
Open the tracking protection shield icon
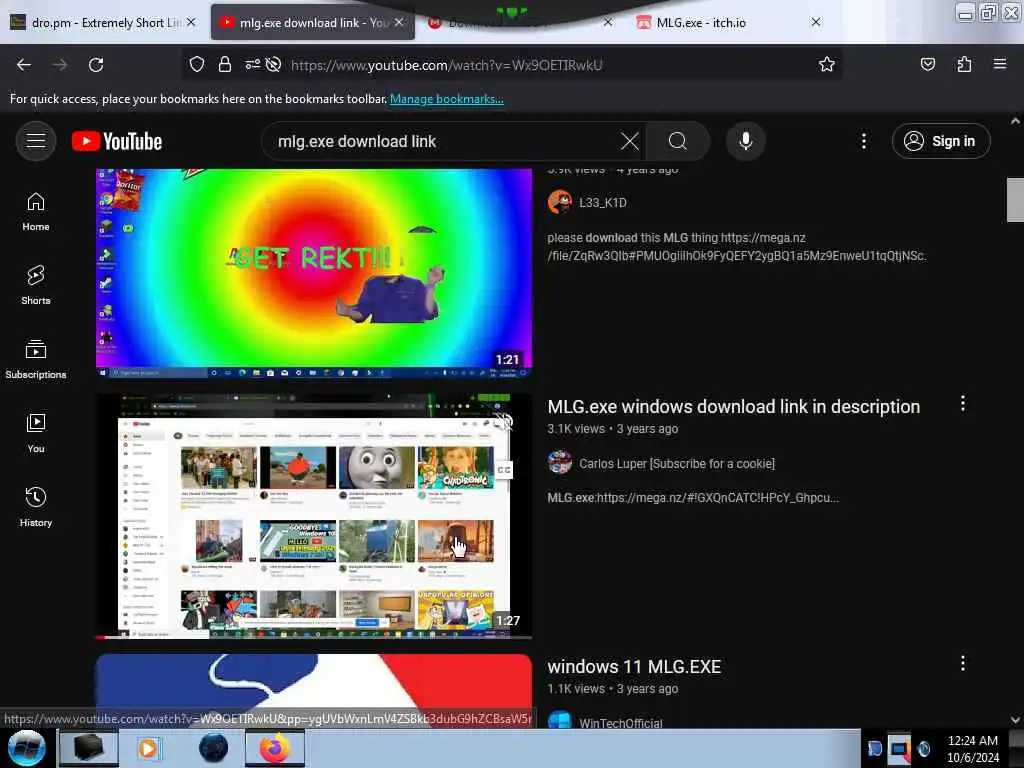(197, 65)
